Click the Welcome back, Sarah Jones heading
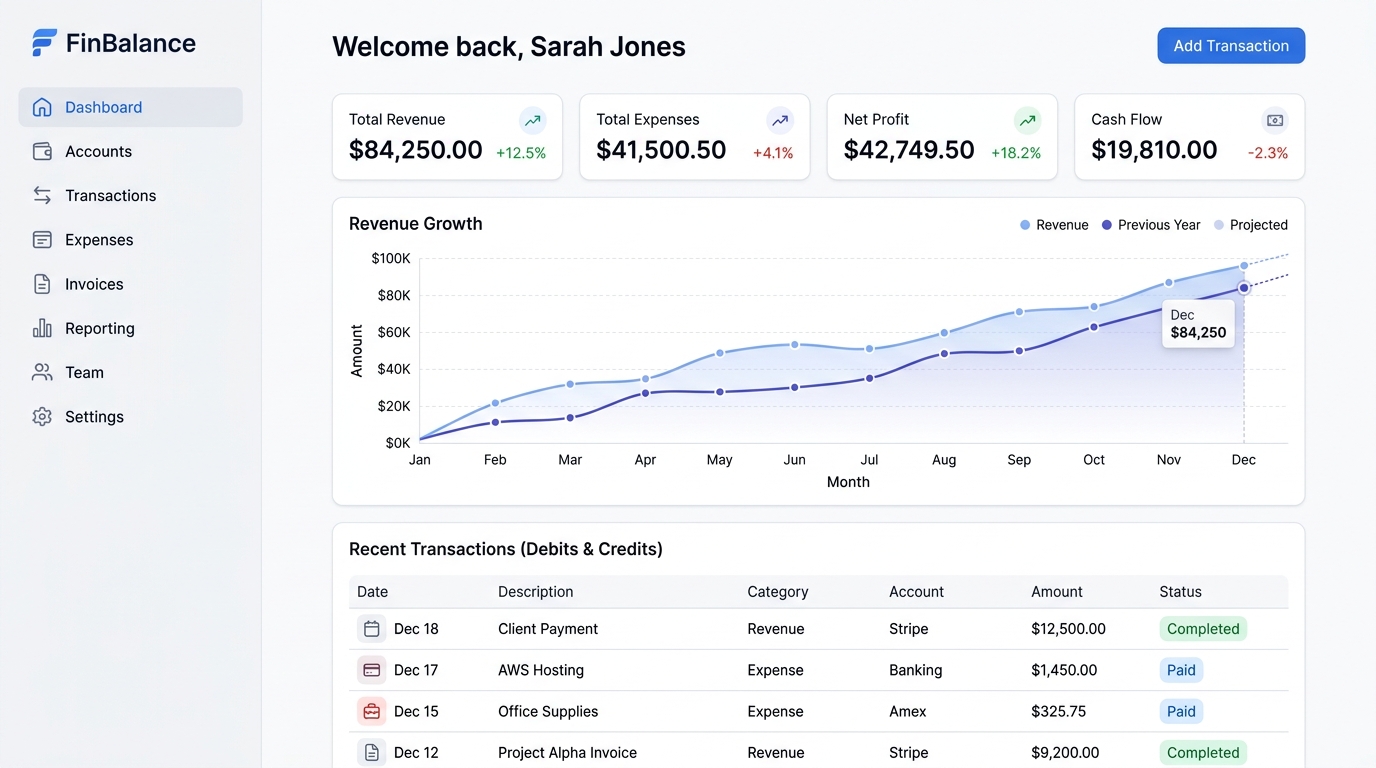This screenshot has height=768, width=1376. pyautogui.click(x=509, y=47)
